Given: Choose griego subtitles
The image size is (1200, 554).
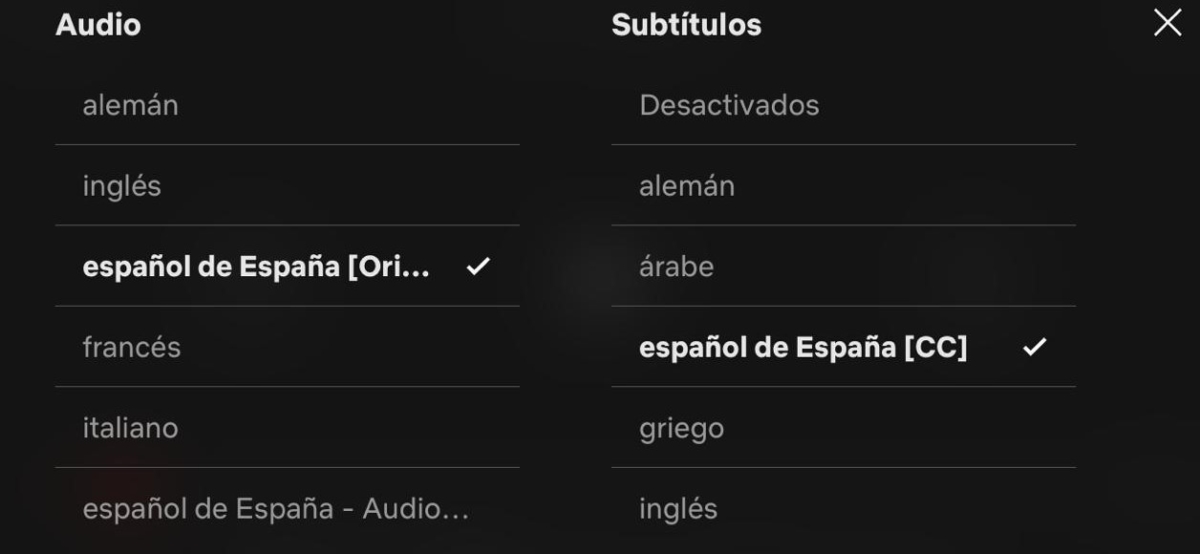Looking at the screenshot, I should 843,428.
